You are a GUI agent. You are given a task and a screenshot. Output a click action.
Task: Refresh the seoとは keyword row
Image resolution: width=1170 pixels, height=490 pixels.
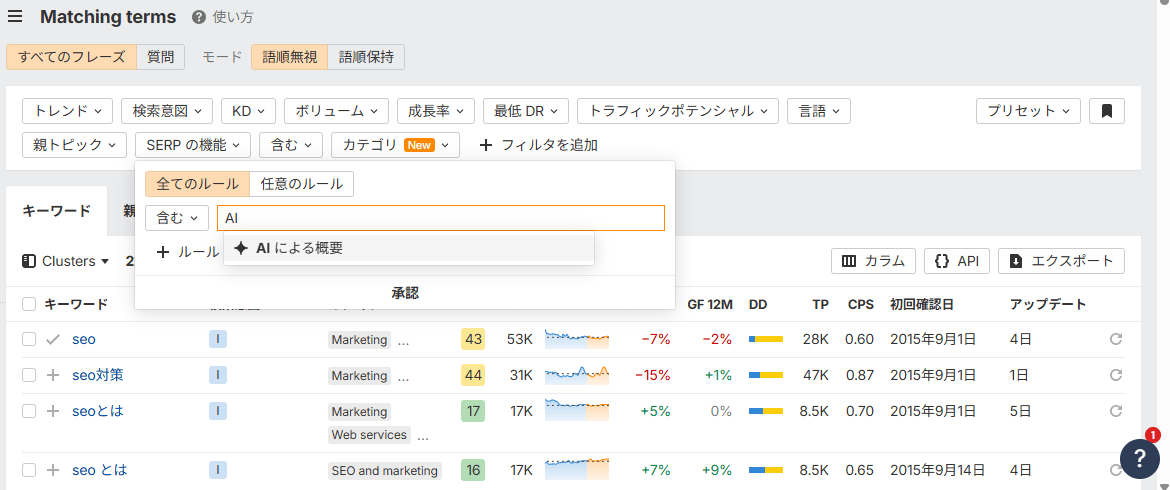[1116, 411]
